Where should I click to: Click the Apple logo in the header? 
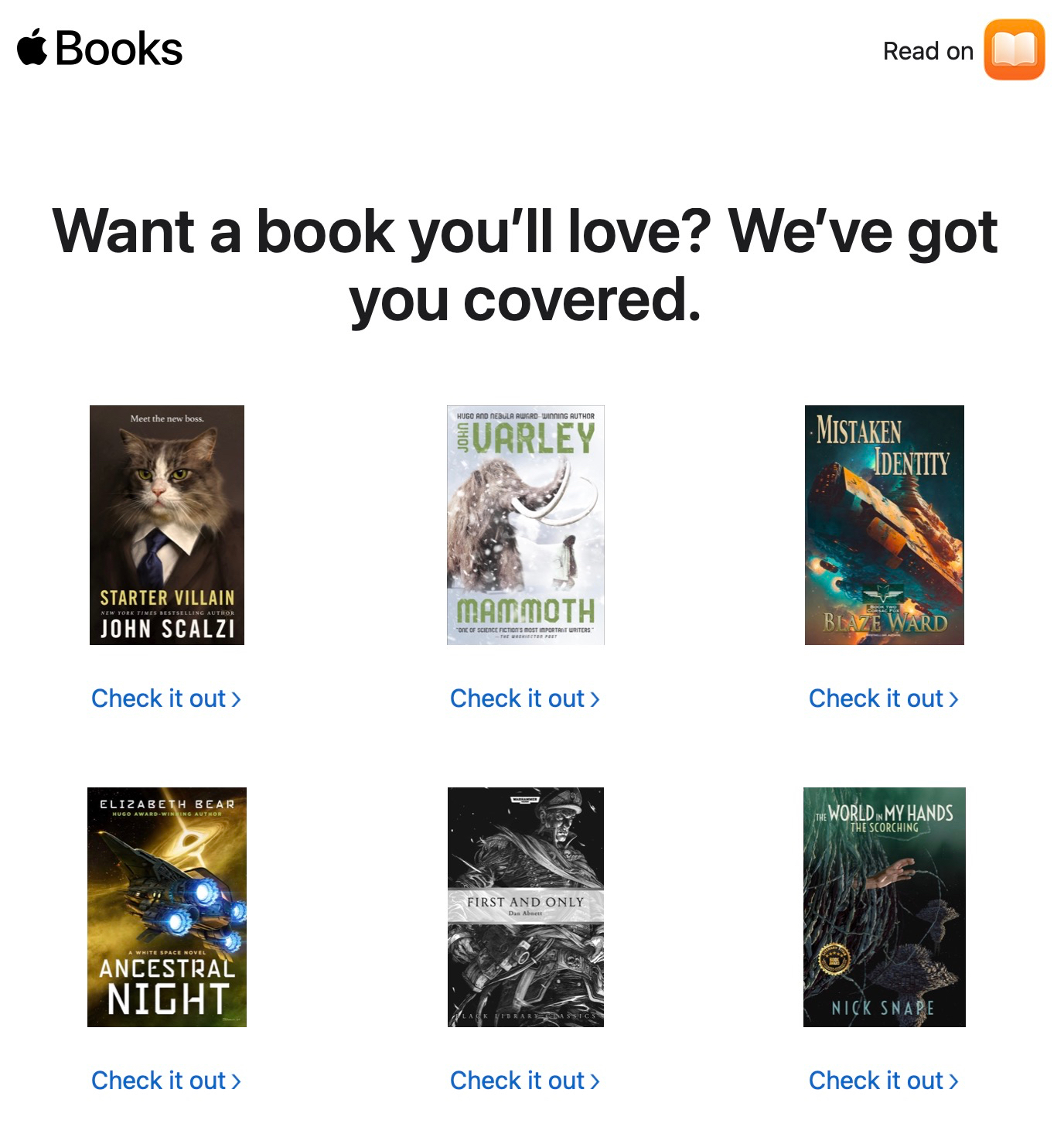(32, 47)
